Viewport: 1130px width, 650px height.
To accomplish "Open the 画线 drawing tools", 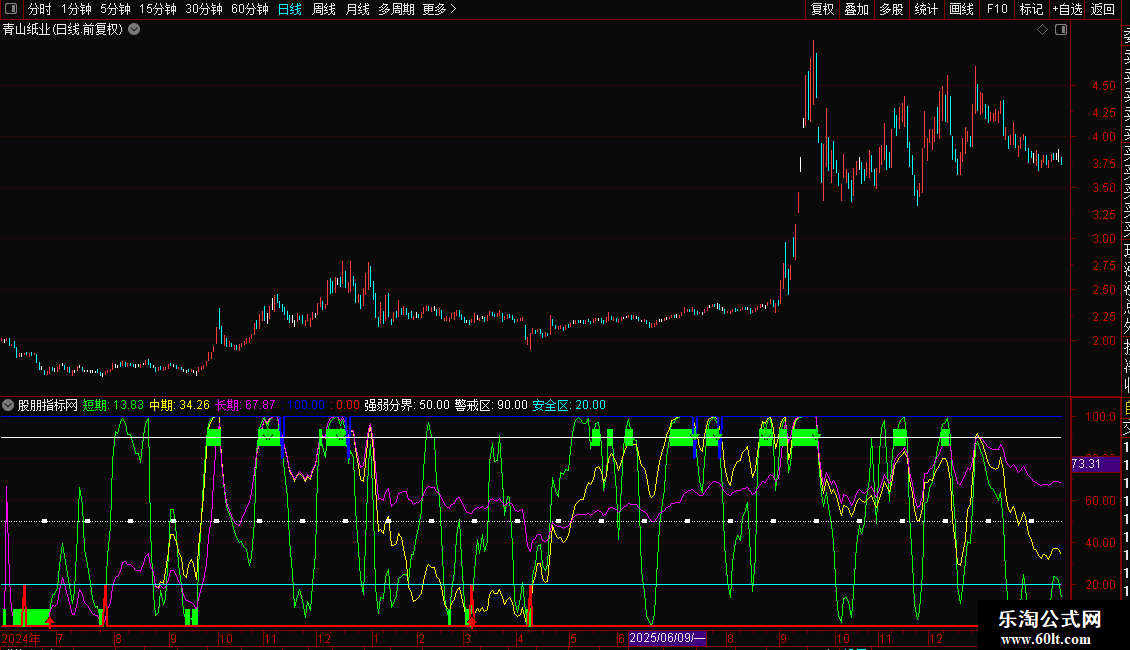I will pyautogui.click(x=961, y=9).
